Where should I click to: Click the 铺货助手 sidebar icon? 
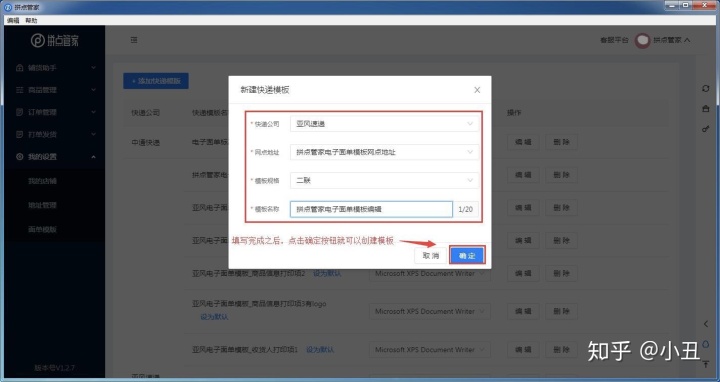coord(19,68)
